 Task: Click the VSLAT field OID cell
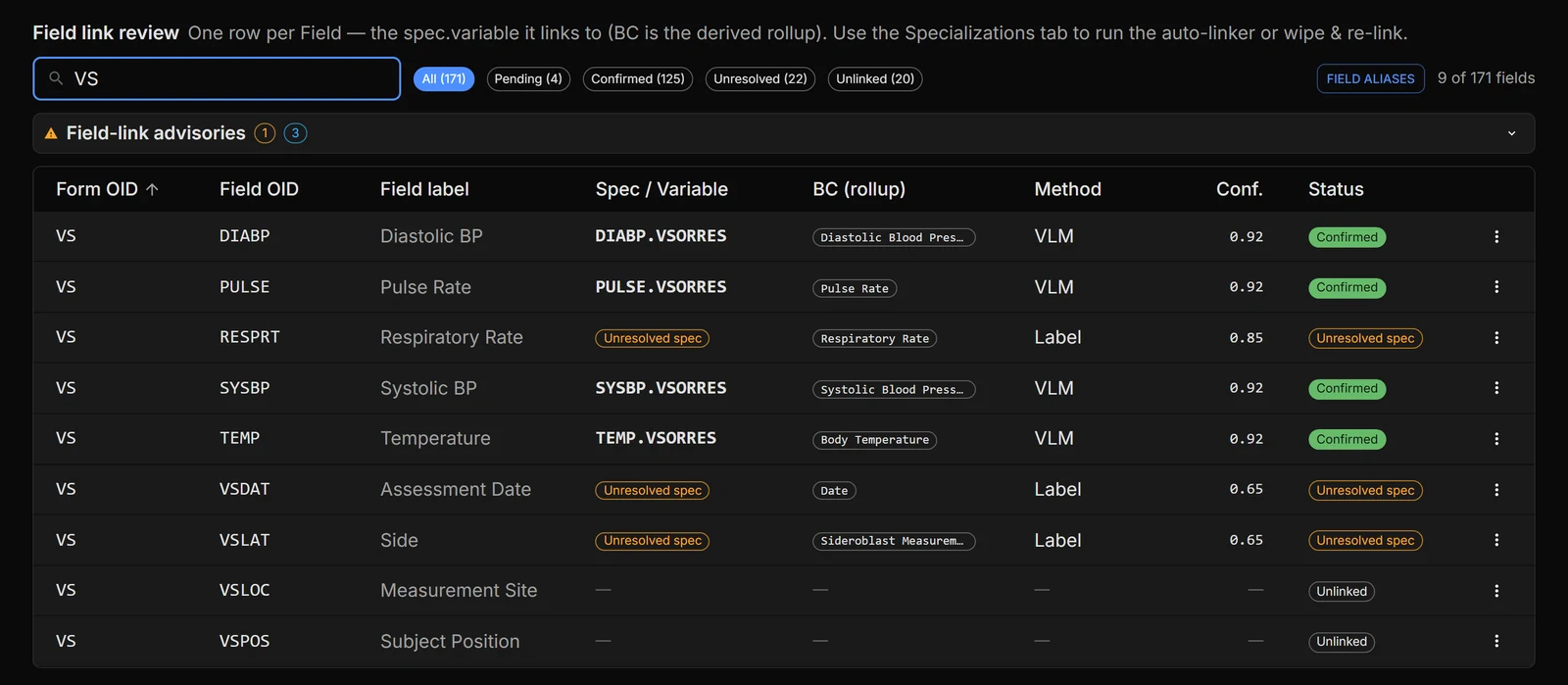244,540
